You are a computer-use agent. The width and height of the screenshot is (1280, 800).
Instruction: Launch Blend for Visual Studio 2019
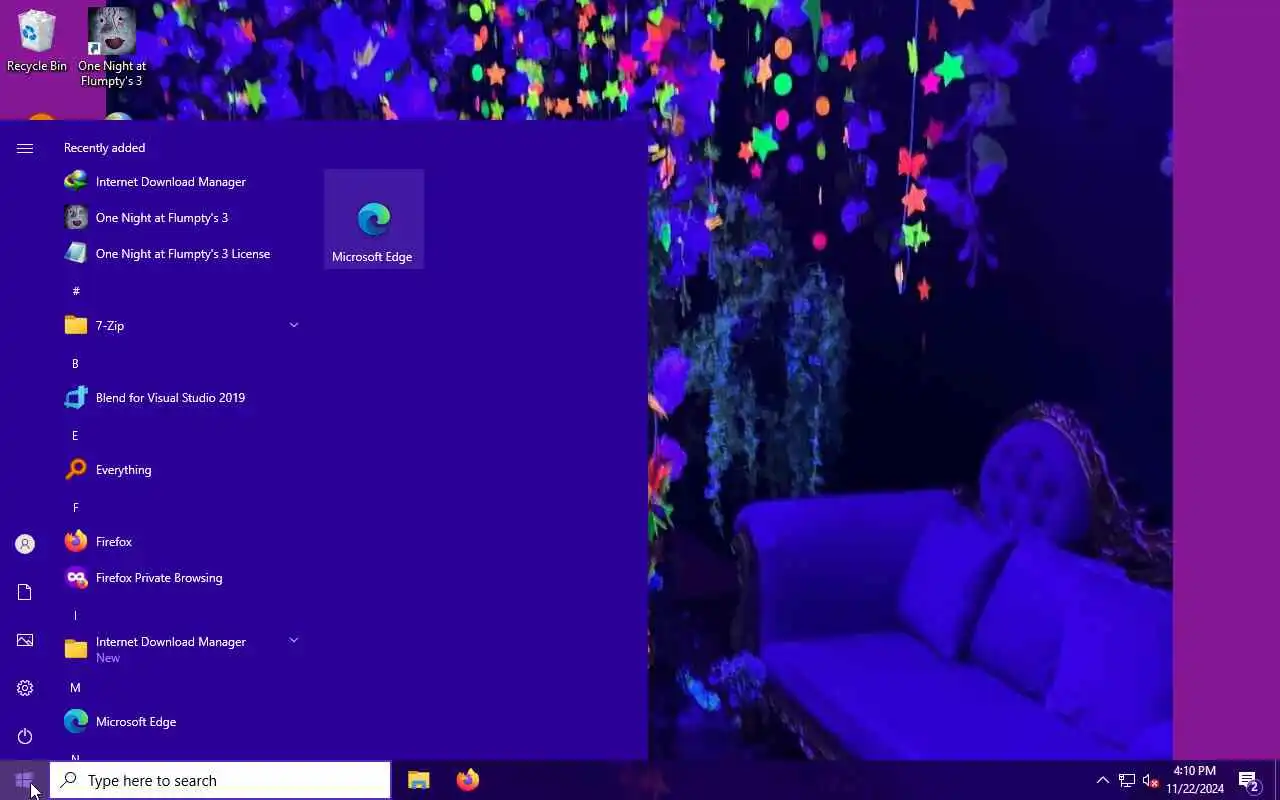tap(182, 398)
